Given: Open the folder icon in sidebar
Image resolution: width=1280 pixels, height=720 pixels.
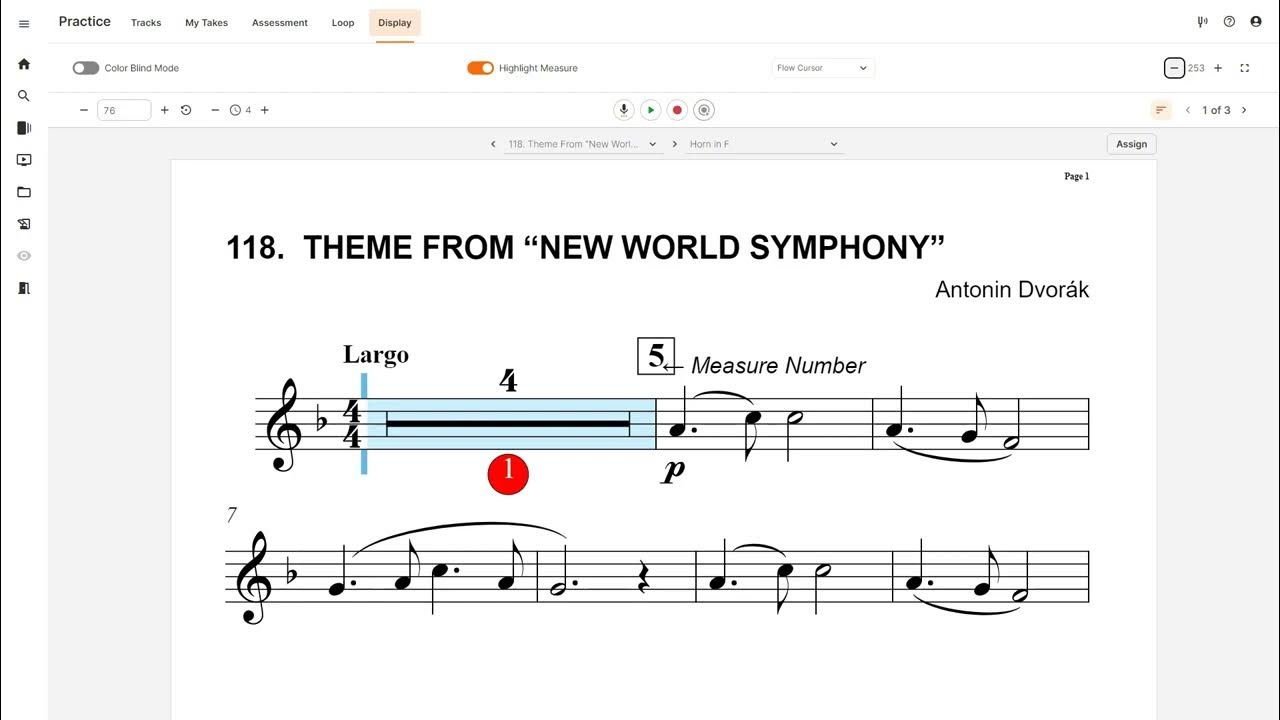Looking at the screenshot, I should 24,192.
